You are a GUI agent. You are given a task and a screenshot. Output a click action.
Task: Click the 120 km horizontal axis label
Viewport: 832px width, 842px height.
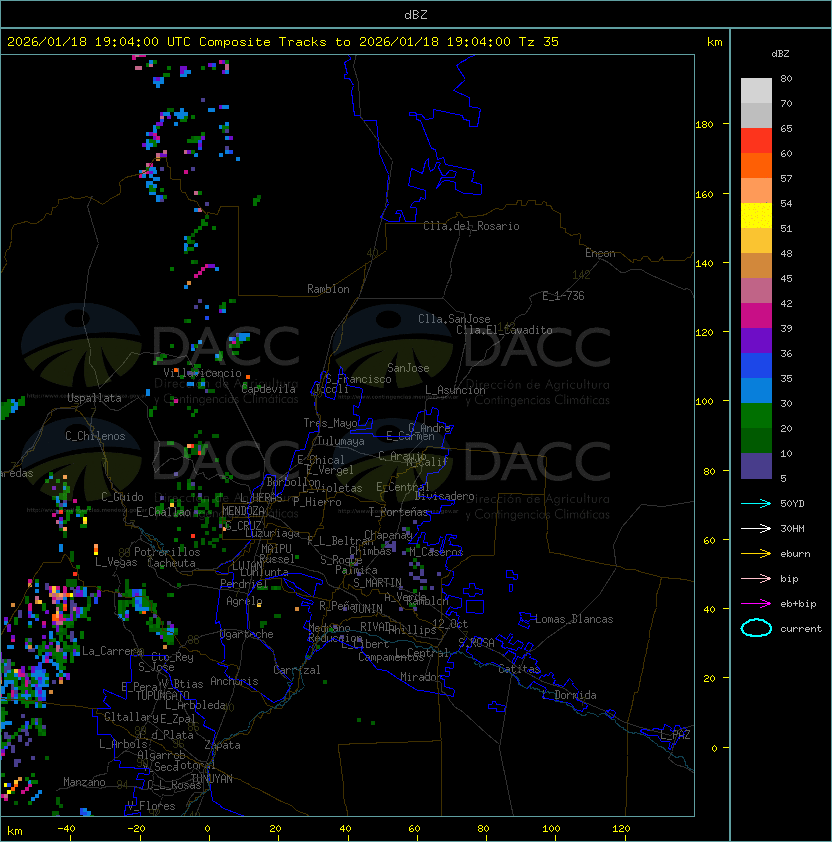[x=621, y=829]
